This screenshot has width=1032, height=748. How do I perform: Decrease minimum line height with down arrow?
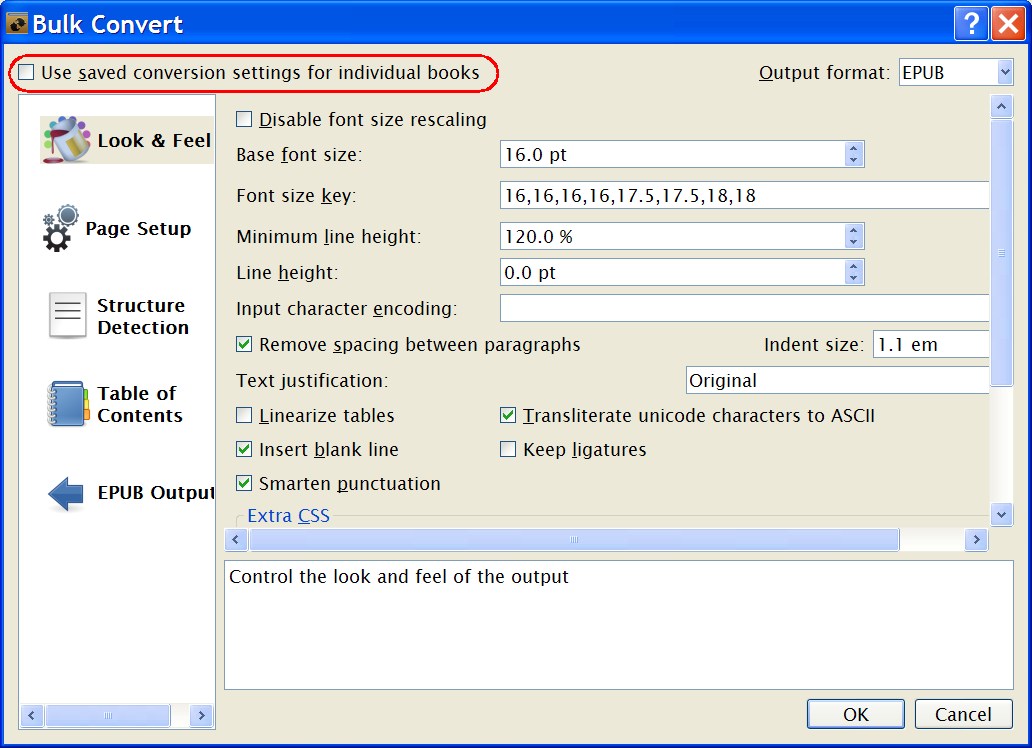[x=853, y=242]
